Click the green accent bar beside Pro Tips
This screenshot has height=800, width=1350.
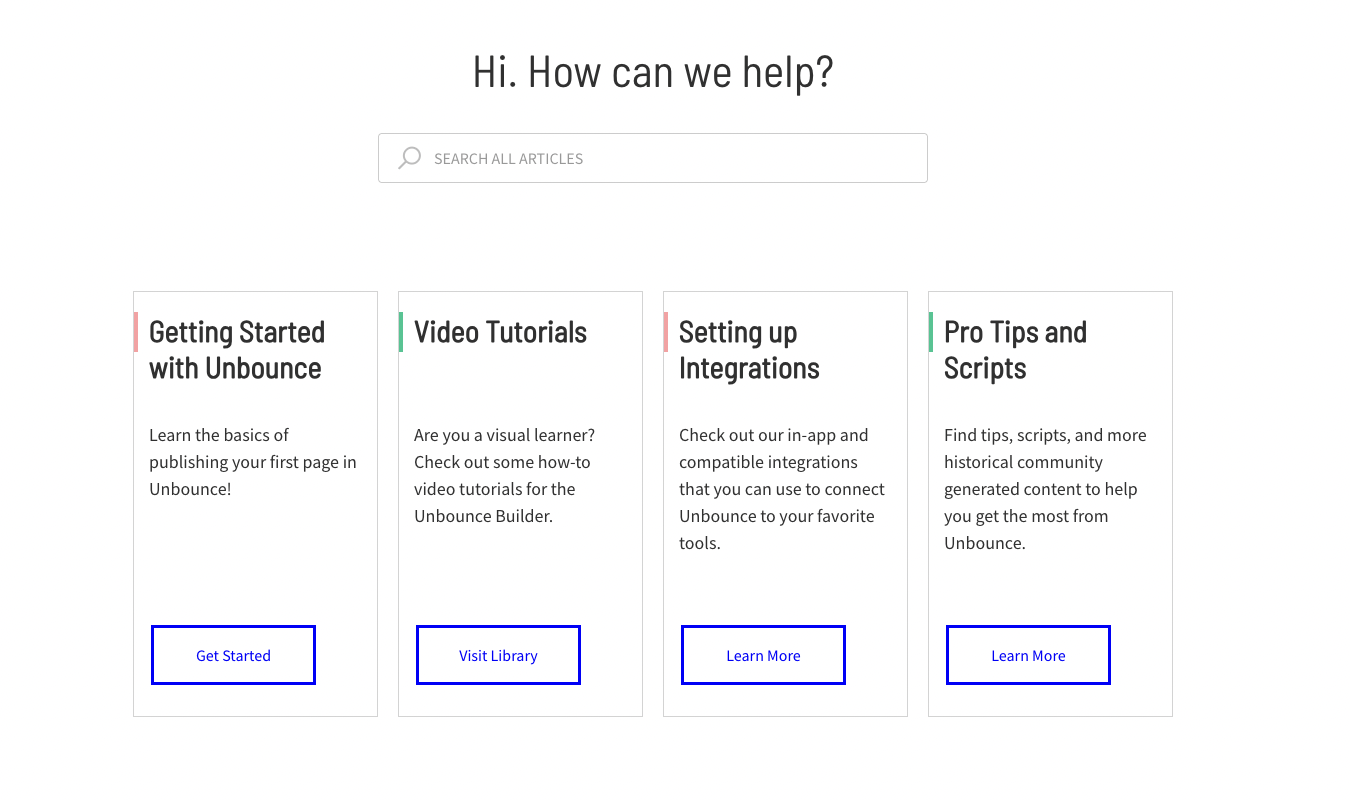click(931, 332)
